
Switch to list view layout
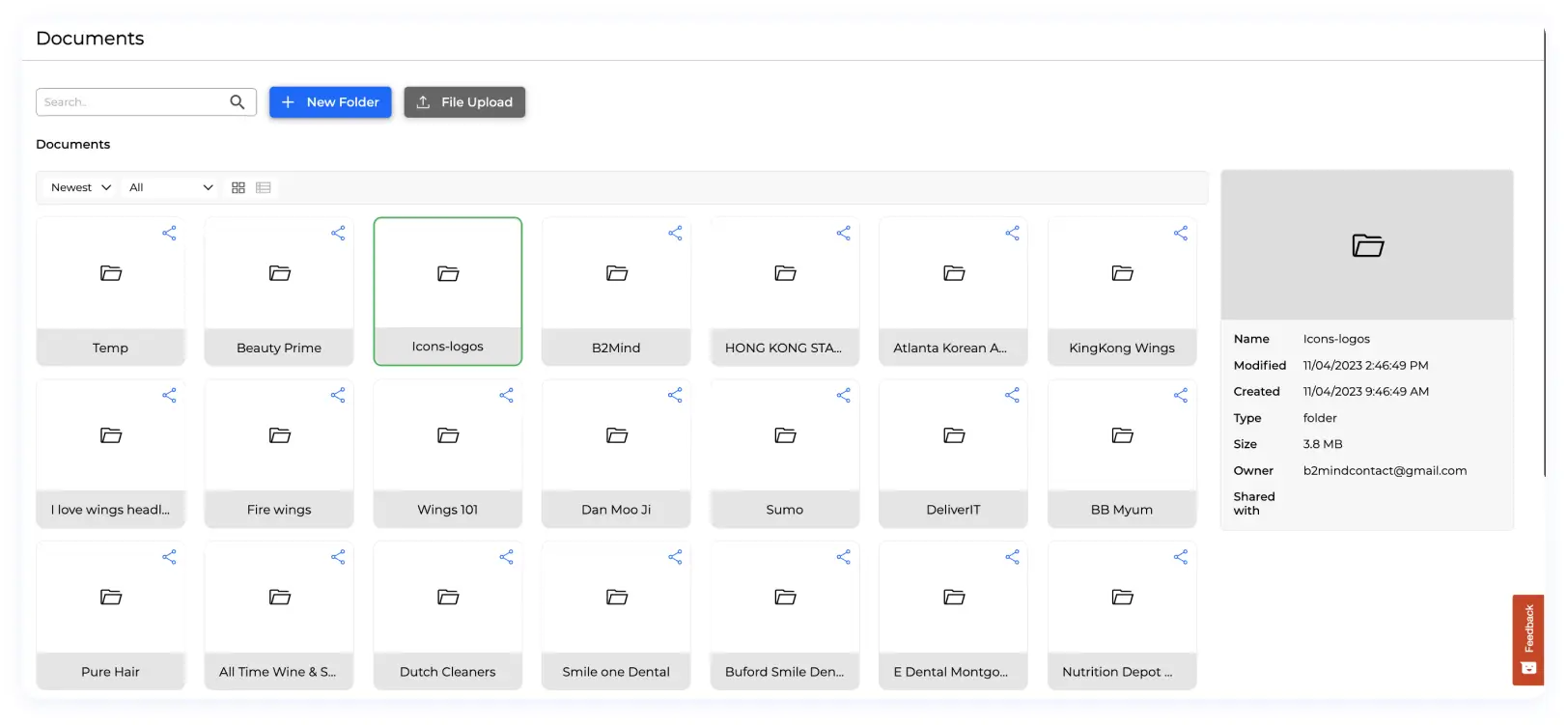point(264,187)
